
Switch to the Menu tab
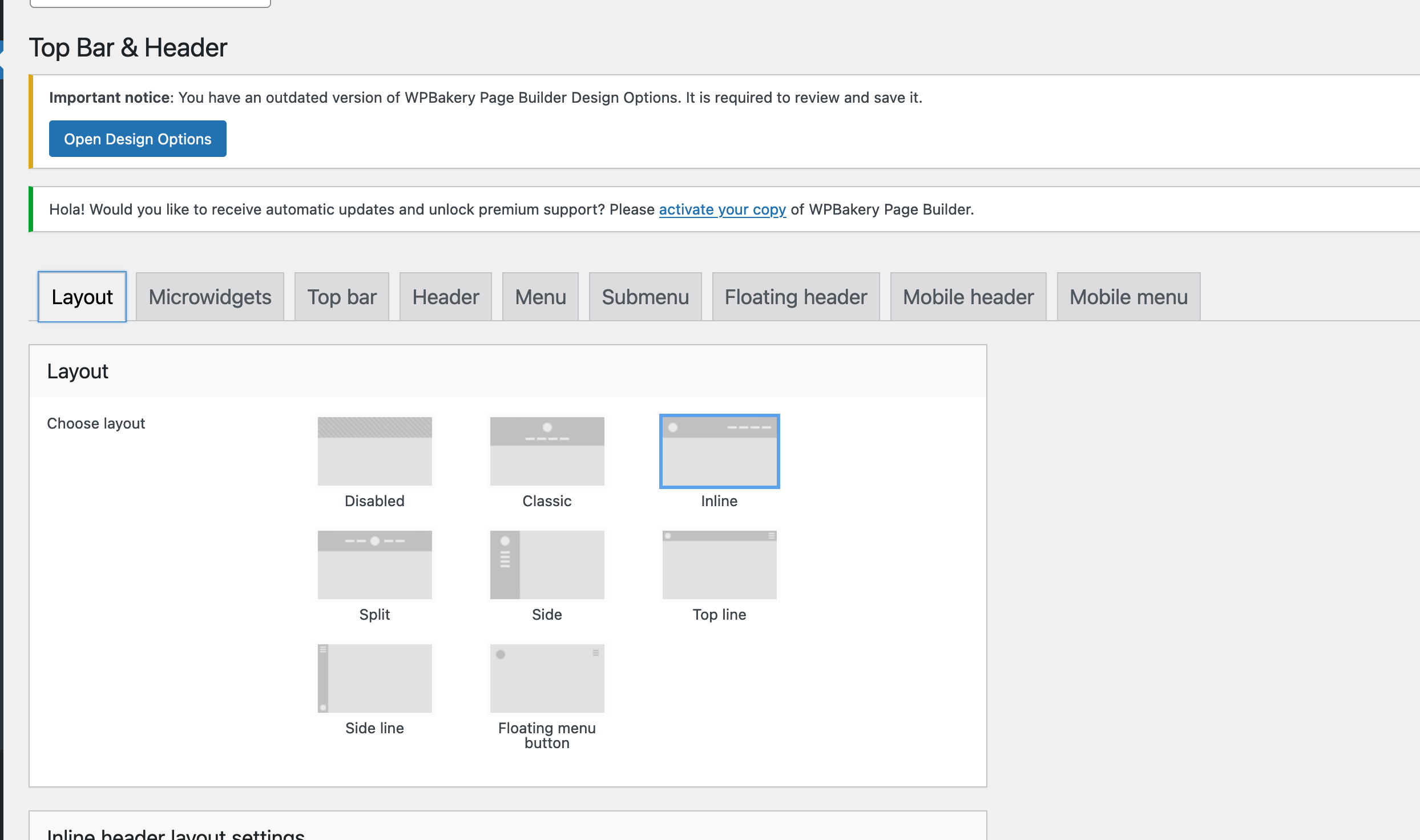click(540, 297)
